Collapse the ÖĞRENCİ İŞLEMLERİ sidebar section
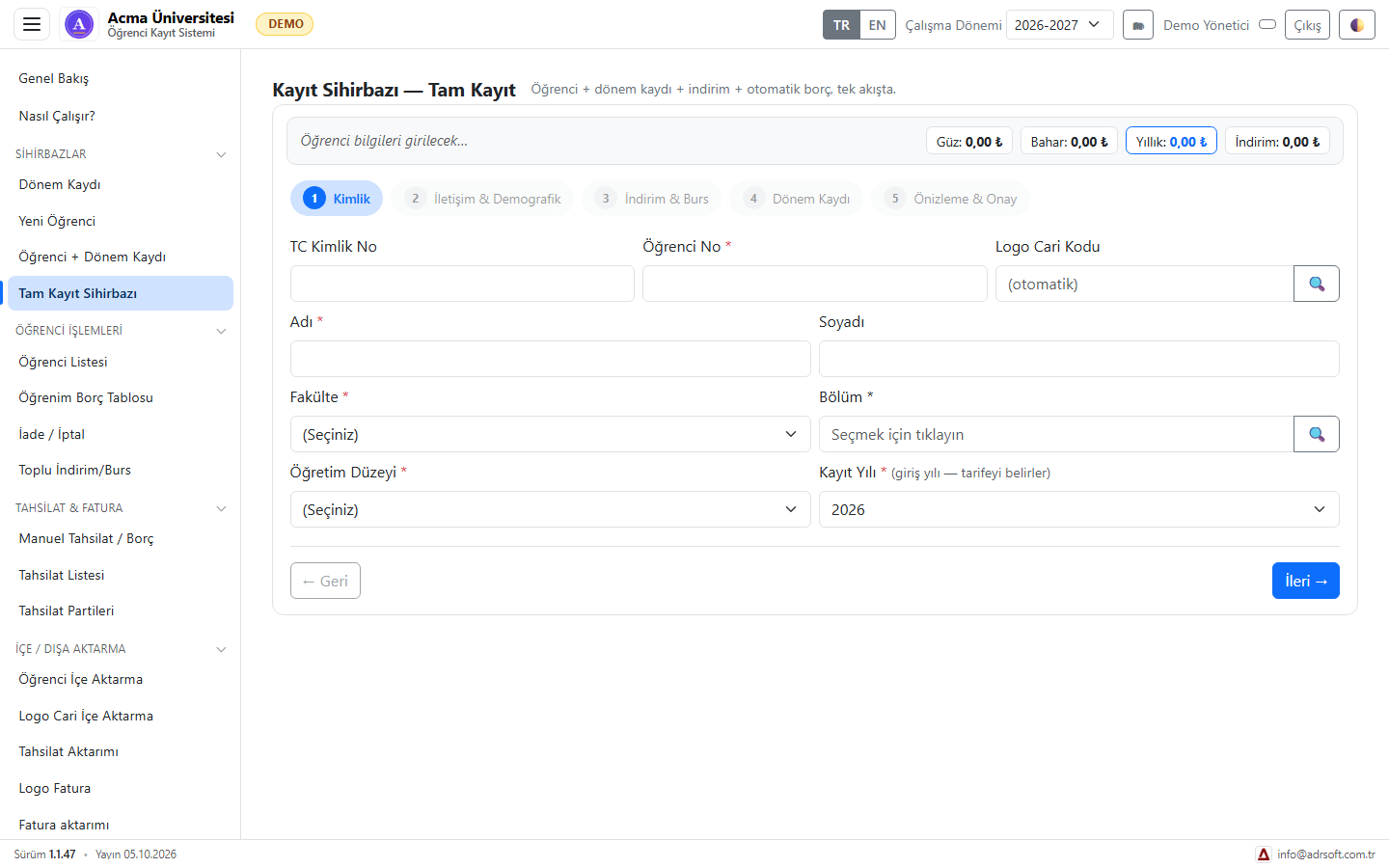1389x868 pixels. [121, 331]
